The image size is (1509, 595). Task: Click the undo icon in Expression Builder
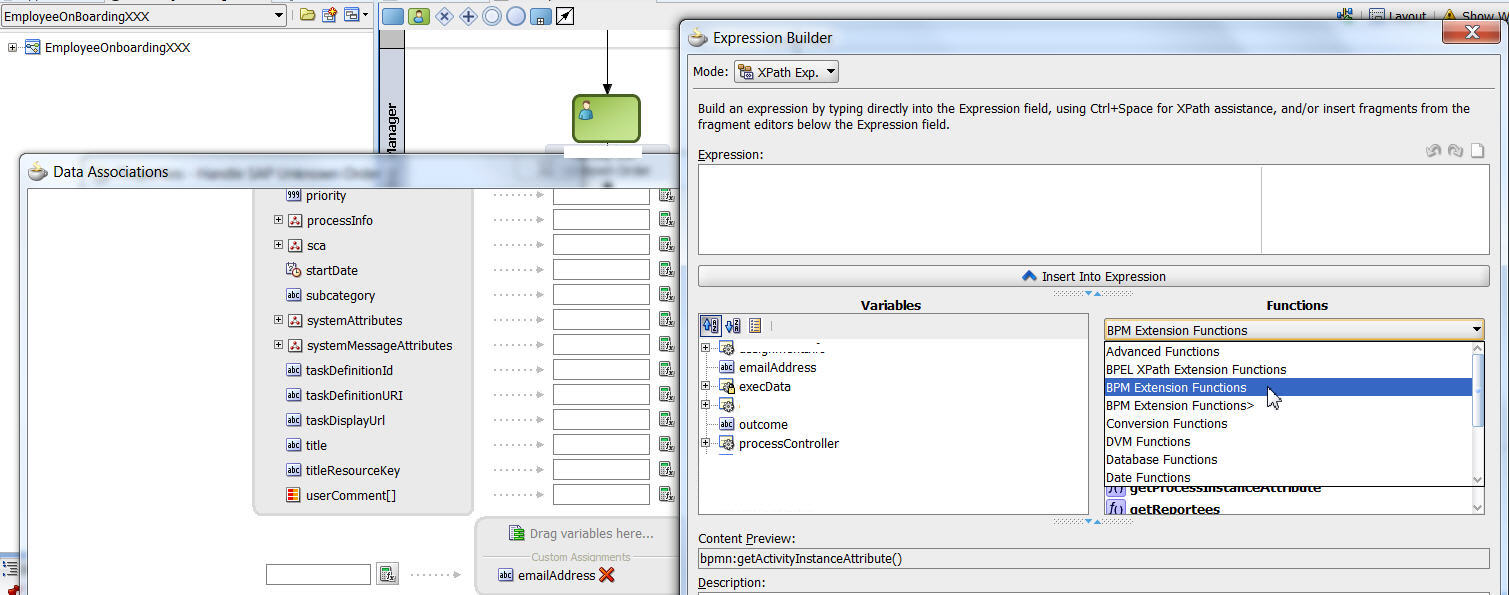(1434, 150)
